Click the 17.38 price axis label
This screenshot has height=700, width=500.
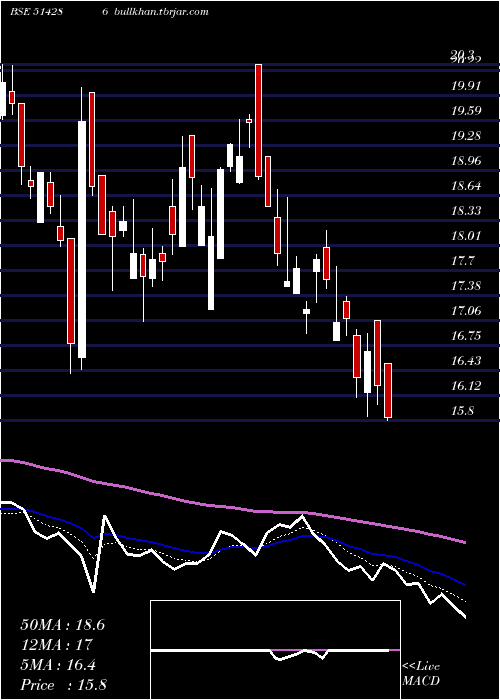(466, 285)
